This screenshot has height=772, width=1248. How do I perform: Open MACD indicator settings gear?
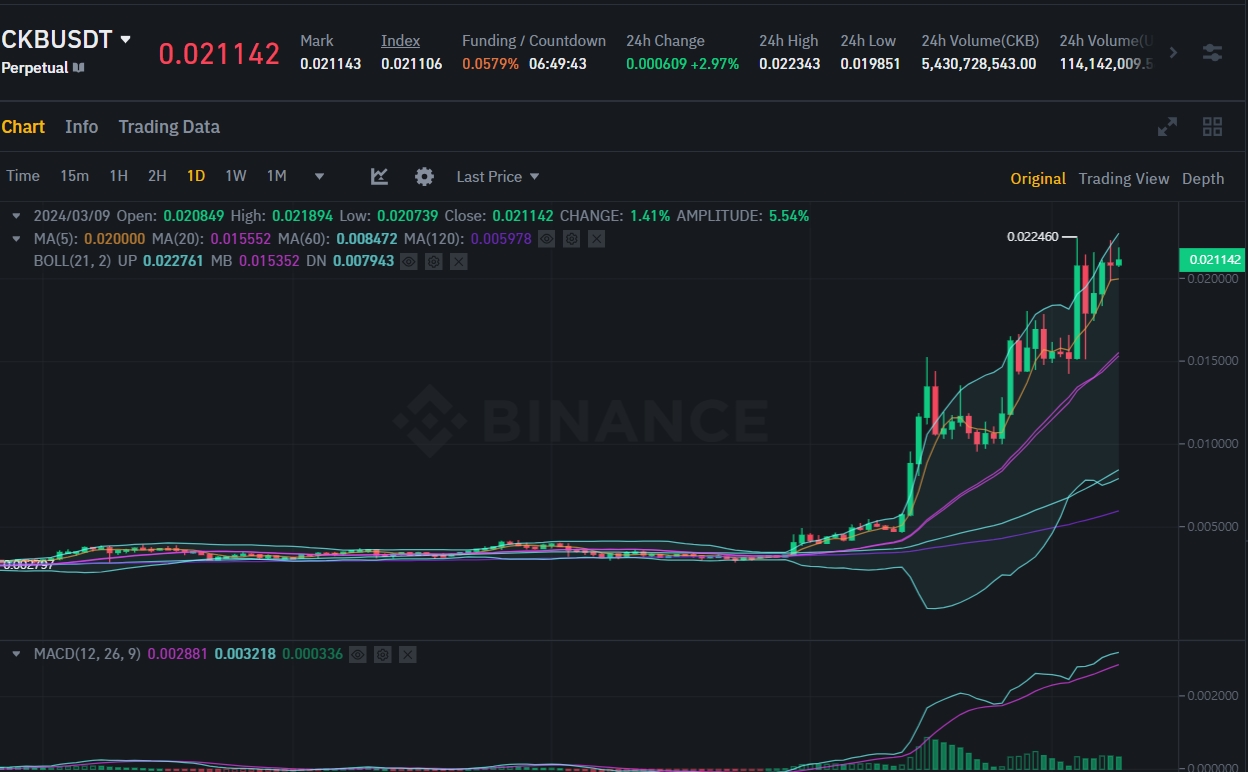coord(382,654)
